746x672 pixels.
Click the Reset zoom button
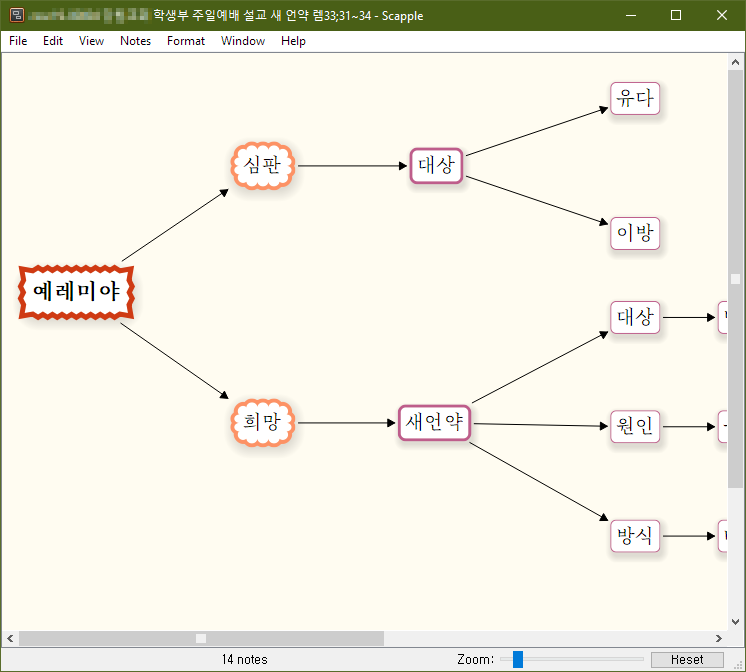[x=686, y=660]
